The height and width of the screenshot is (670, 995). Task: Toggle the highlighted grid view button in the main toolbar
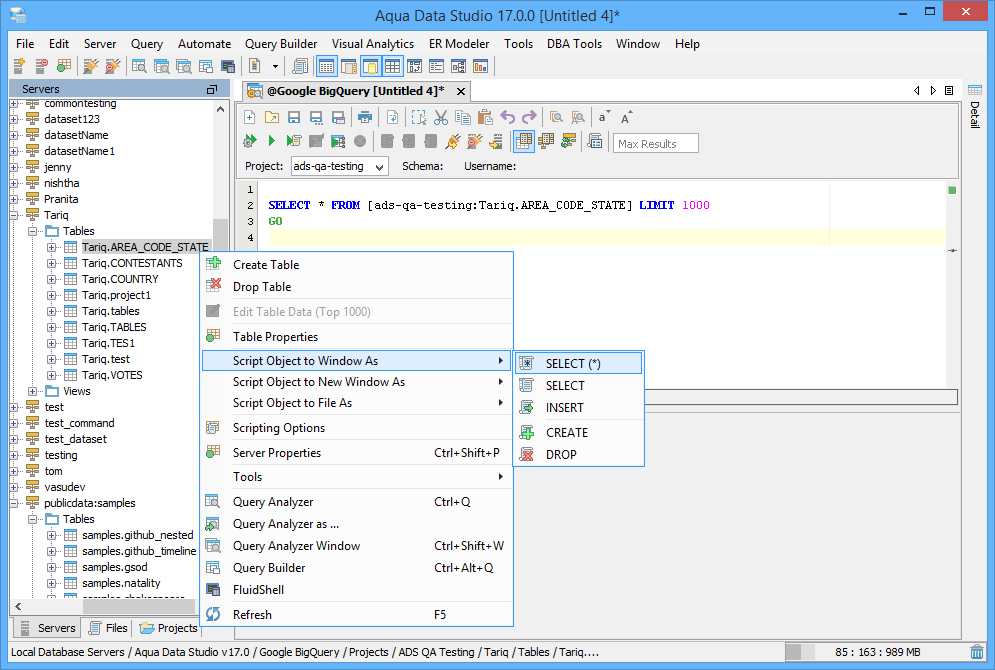click(x=392, y=66)
